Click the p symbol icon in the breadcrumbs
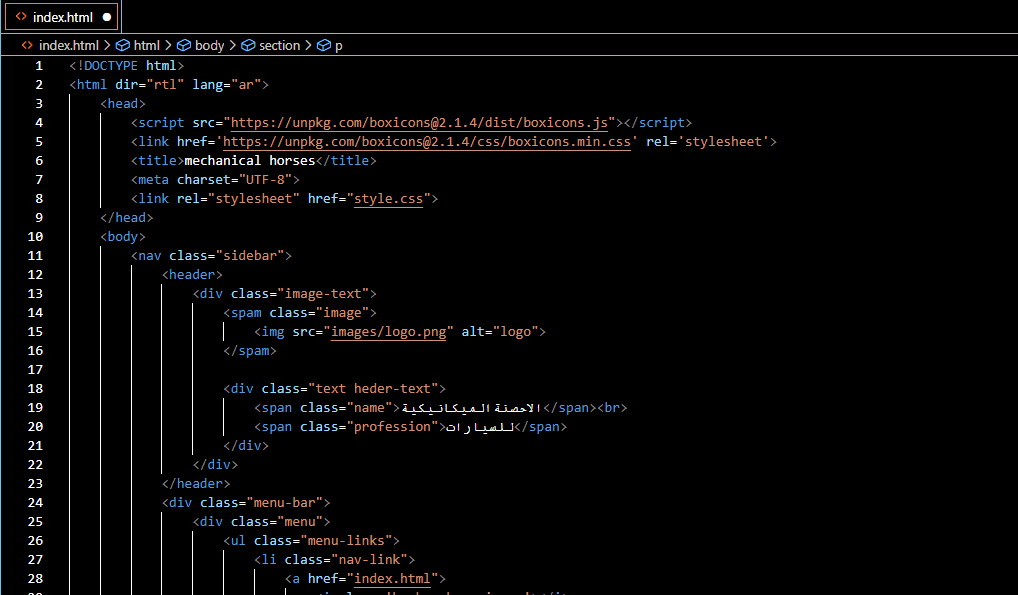This screenshot has width=1018, height=595. pyautogui.click(x=323, y=45)
